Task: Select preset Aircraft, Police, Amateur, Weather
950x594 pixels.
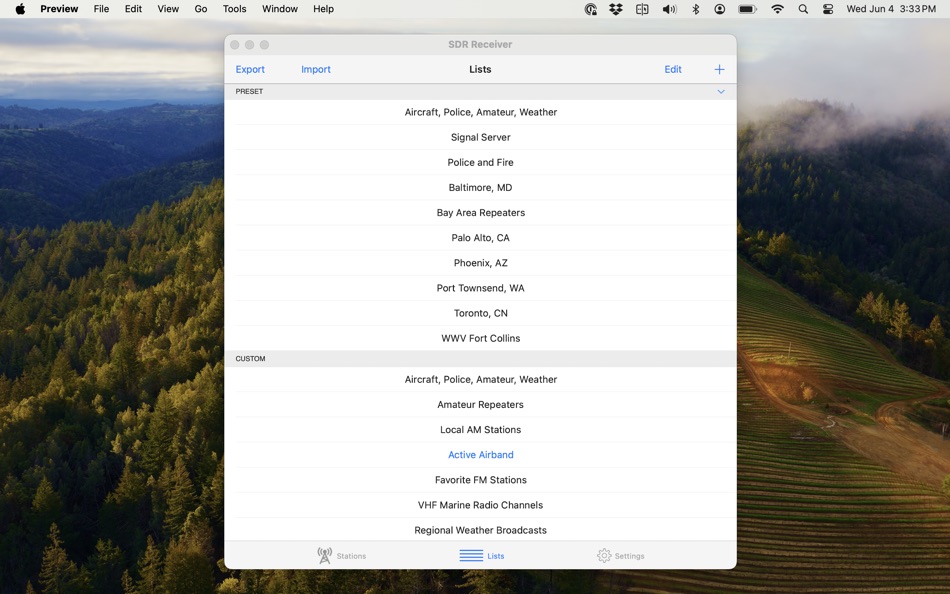Action: coord(480,112)
